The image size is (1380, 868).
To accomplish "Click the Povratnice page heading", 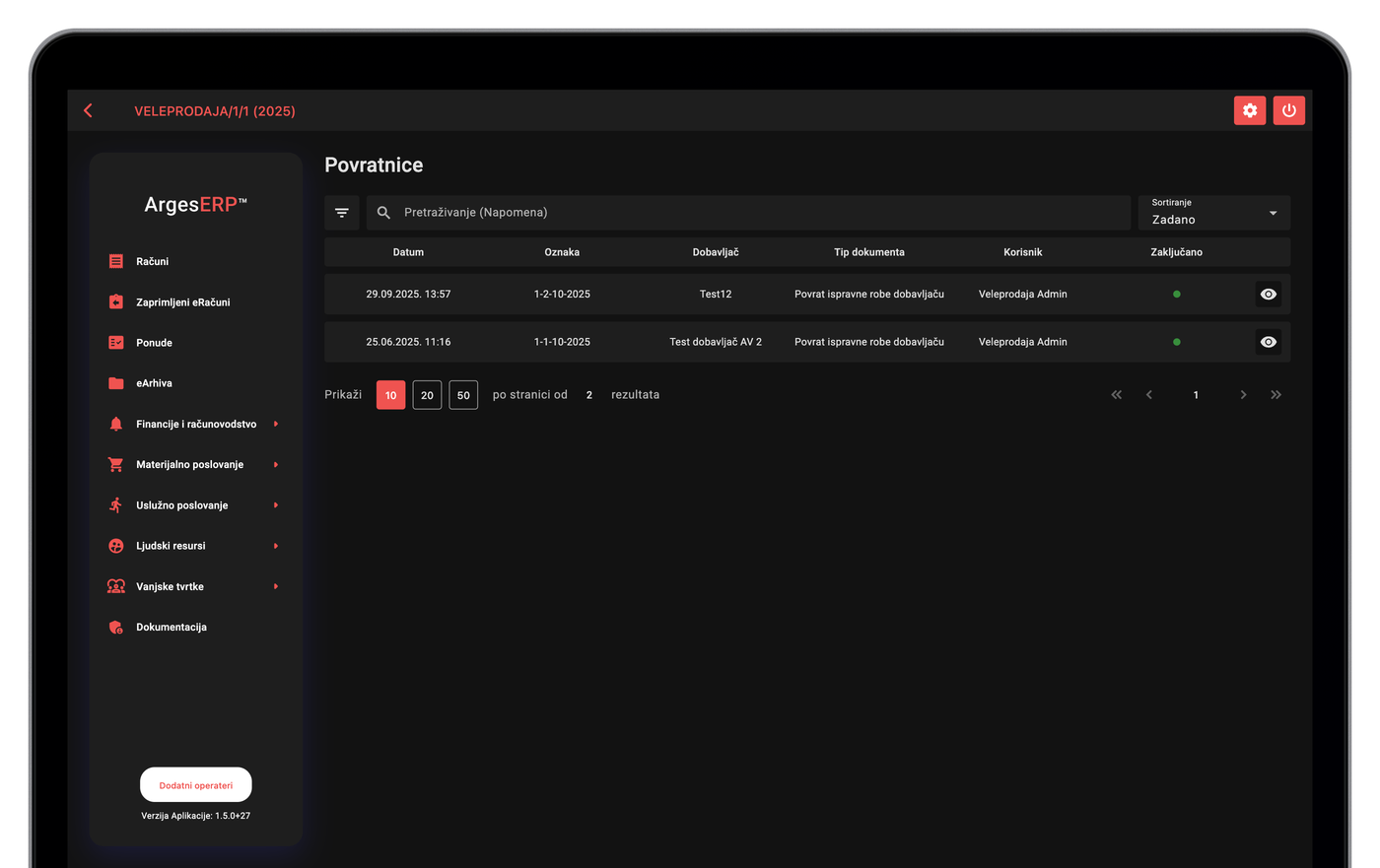I will click(374, 166).
